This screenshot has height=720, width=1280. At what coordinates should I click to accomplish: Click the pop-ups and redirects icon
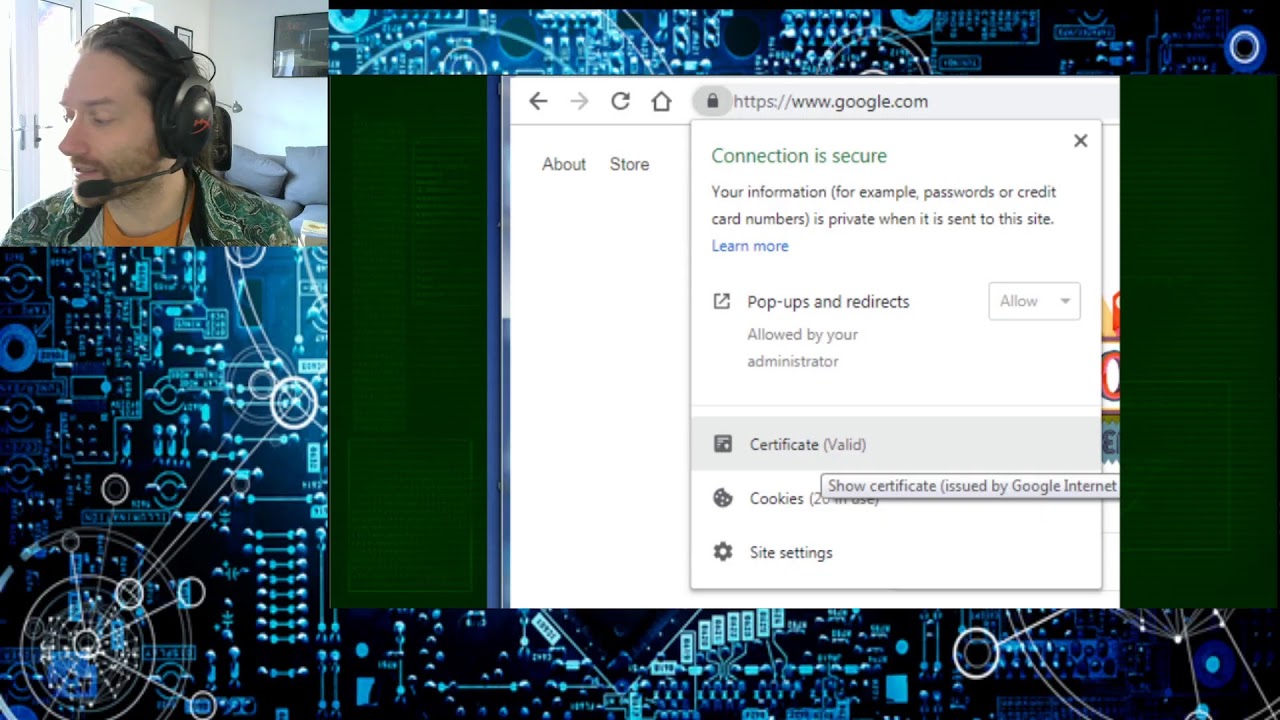pos(721,301)
